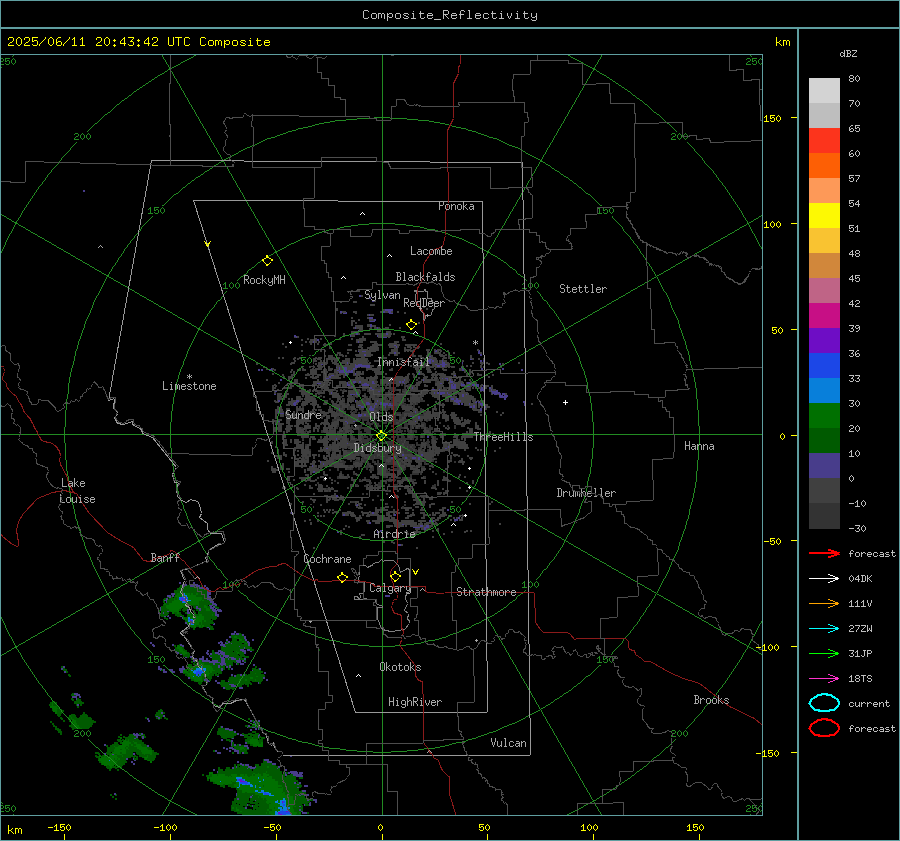Click the RockyMH label
This screenshot has width=900, height=841.
tap(264, 280)
